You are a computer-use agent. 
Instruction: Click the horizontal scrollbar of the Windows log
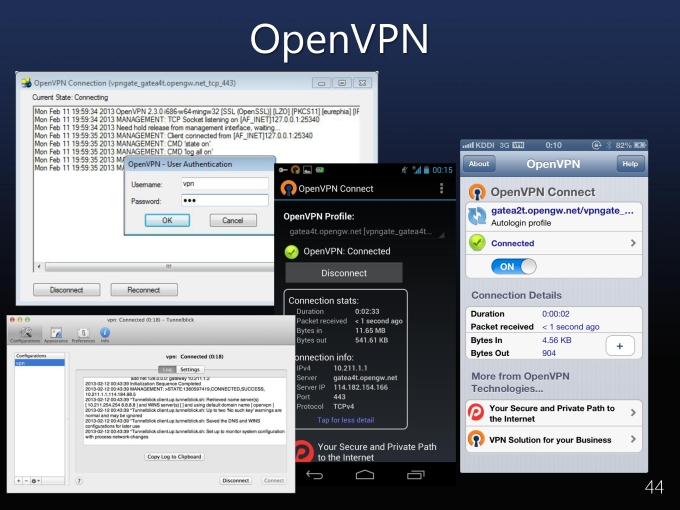point(160,266)
